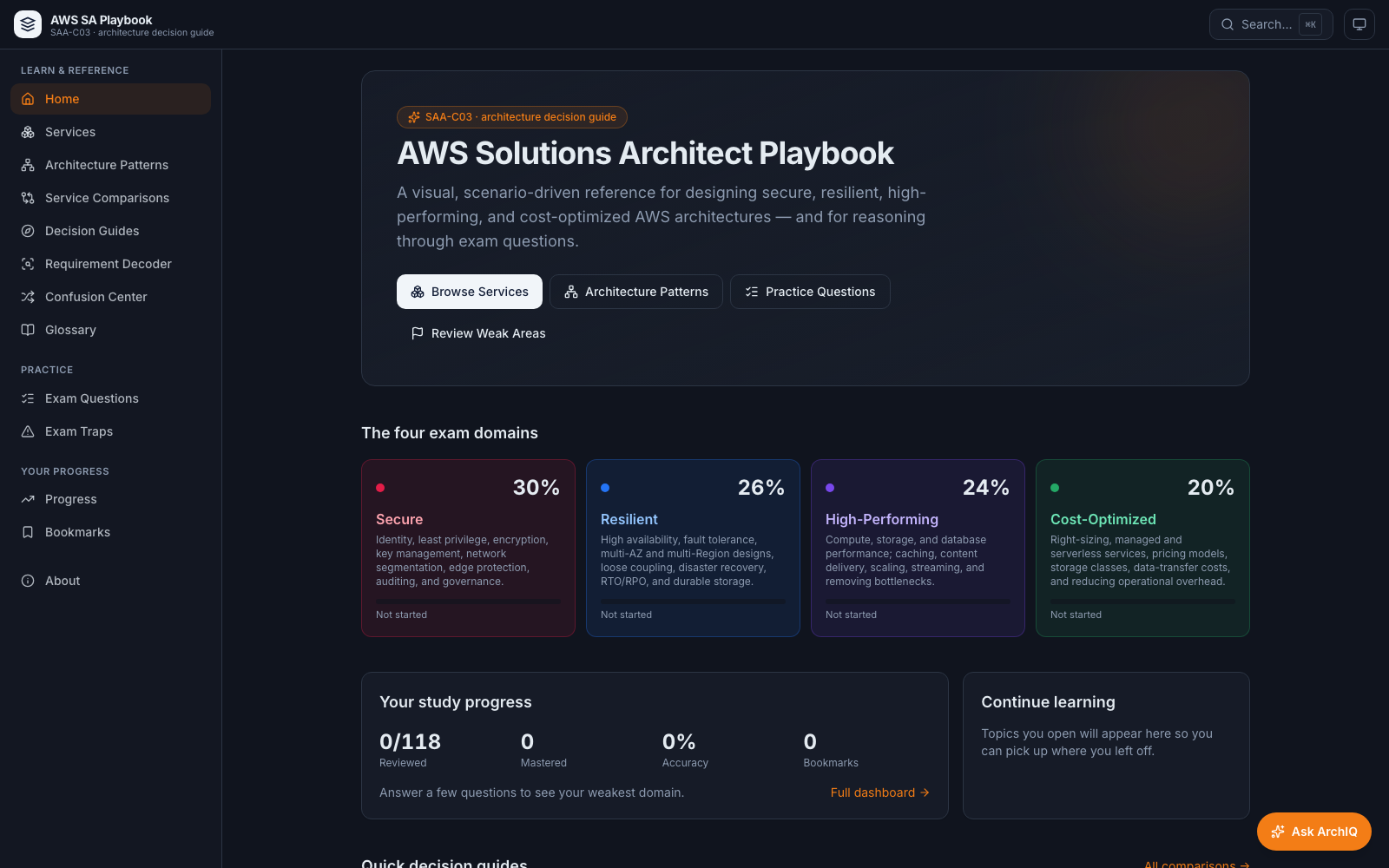The height and width of the screenshot is (868, 1389).
Task: Select Requirement Decoder in sidebar
Action: click(110, 264)
